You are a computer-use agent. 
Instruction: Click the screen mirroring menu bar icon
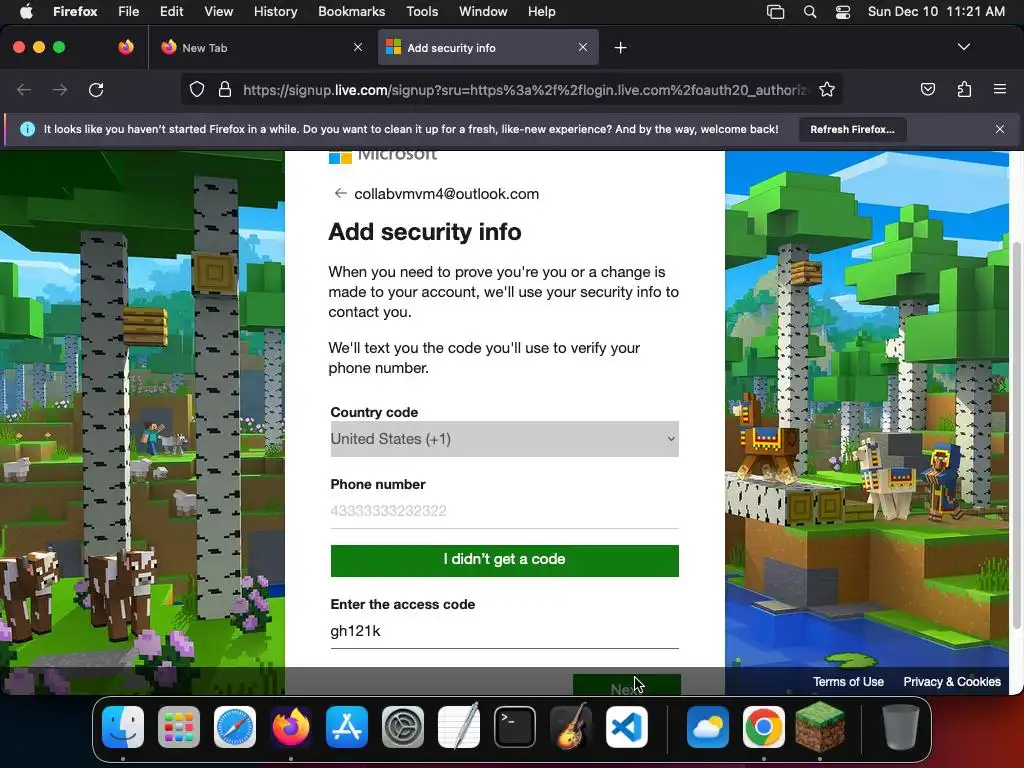tap(775, 12)
